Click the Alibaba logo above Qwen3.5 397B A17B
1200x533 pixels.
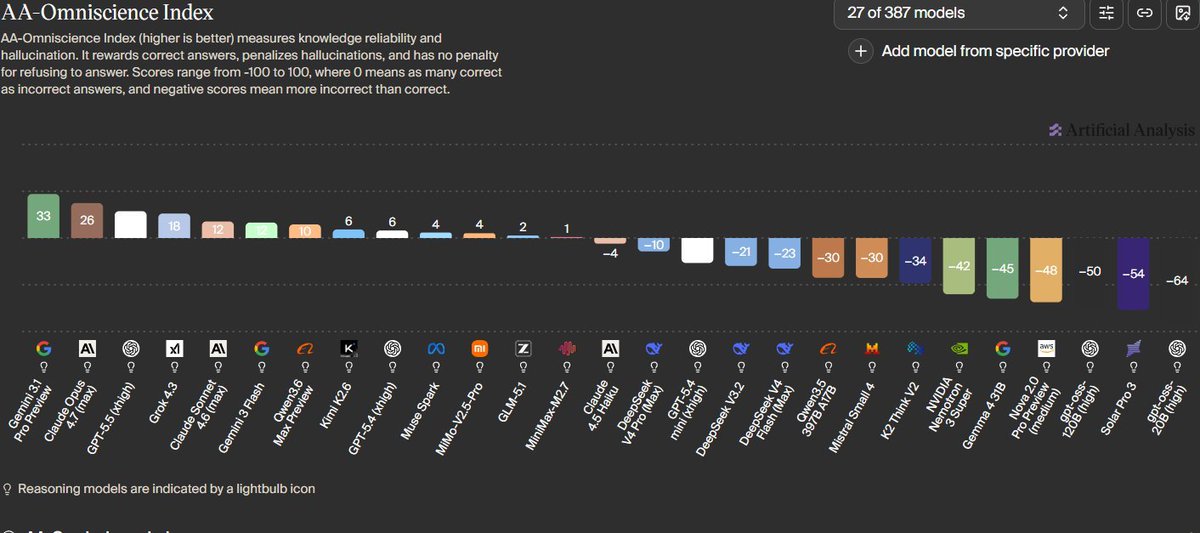coord(828,349)
